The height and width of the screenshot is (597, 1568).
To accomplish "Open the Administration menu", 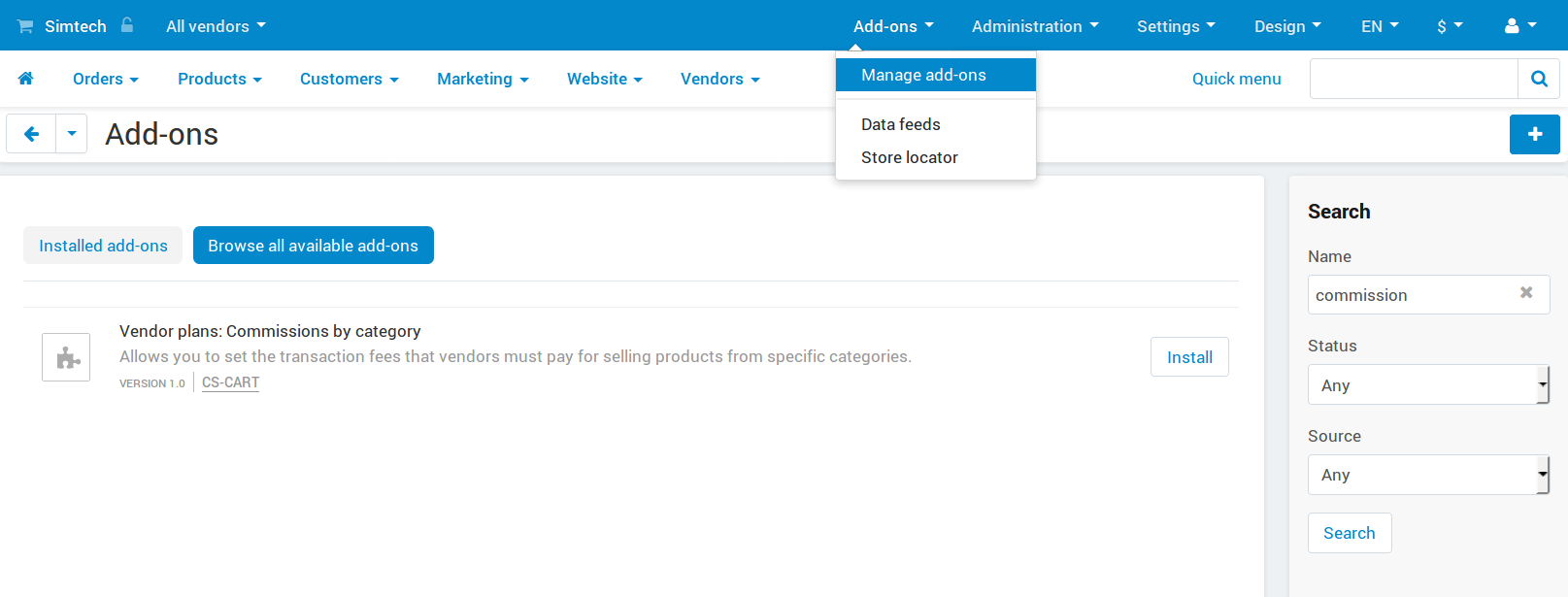I will (1035, 26).
